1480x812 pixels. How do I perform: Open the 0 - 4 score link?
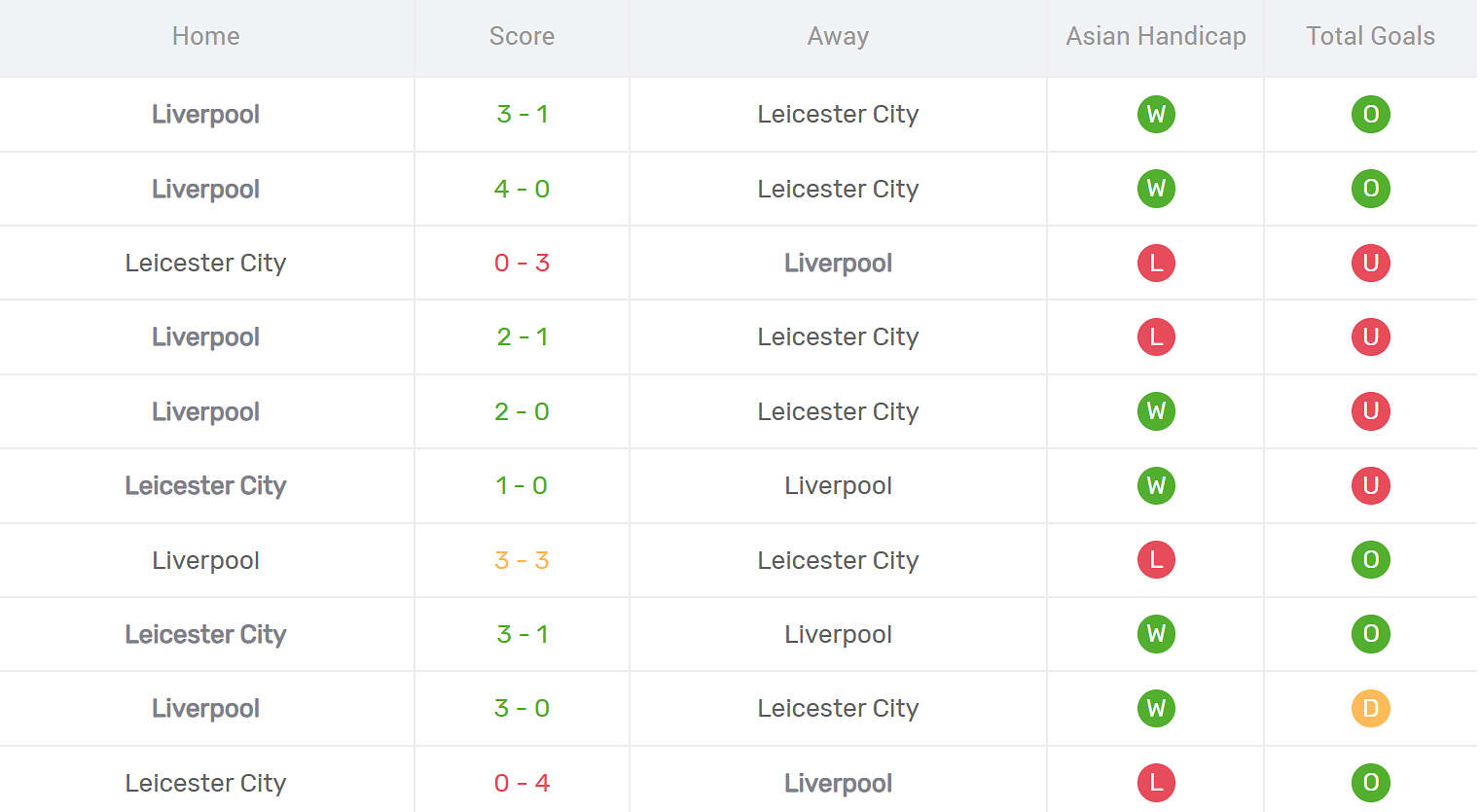pyautogui.click(x=522, y=783)
